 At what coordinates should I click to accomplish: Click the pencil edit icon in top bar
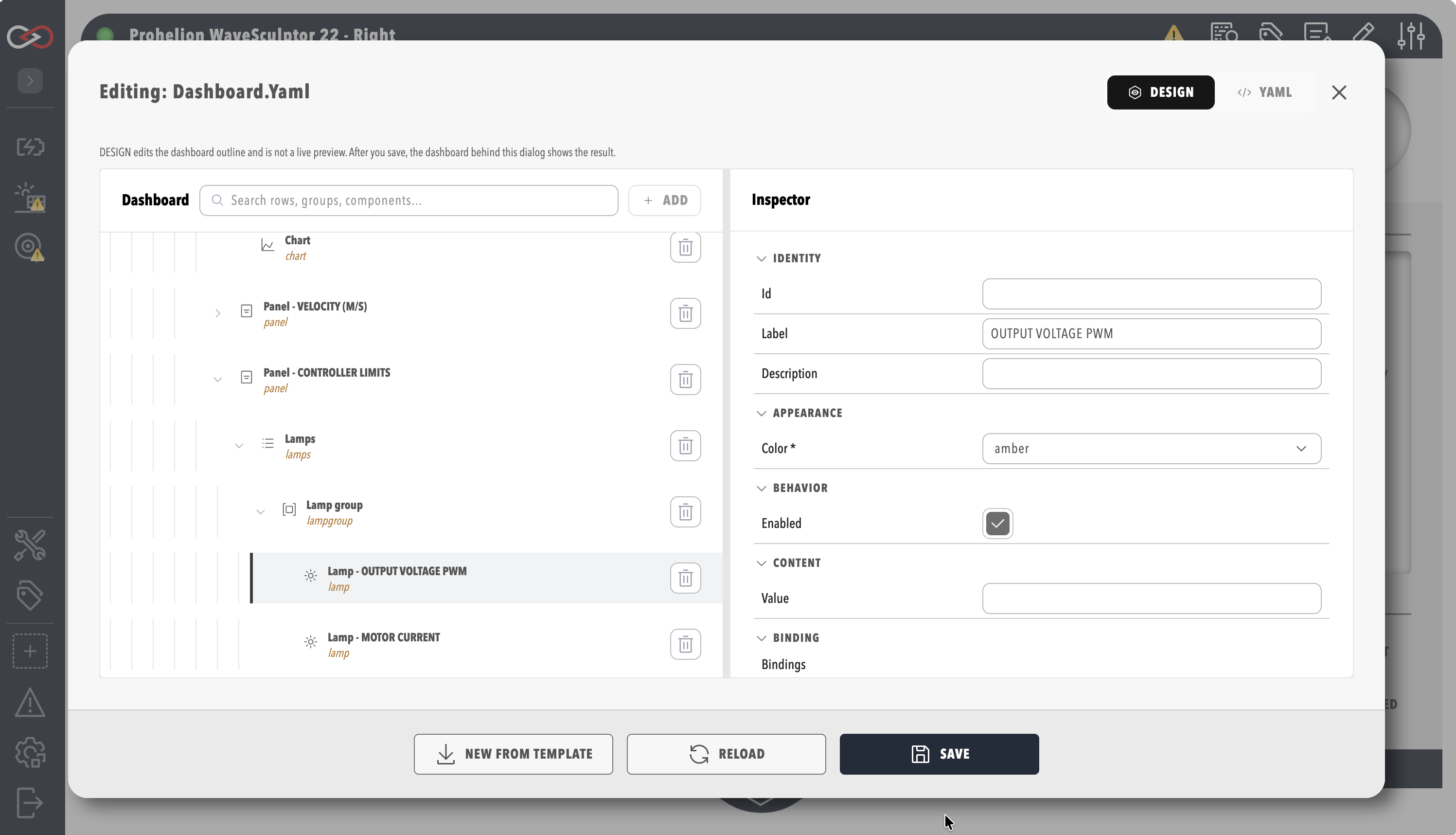[1364, 33]
